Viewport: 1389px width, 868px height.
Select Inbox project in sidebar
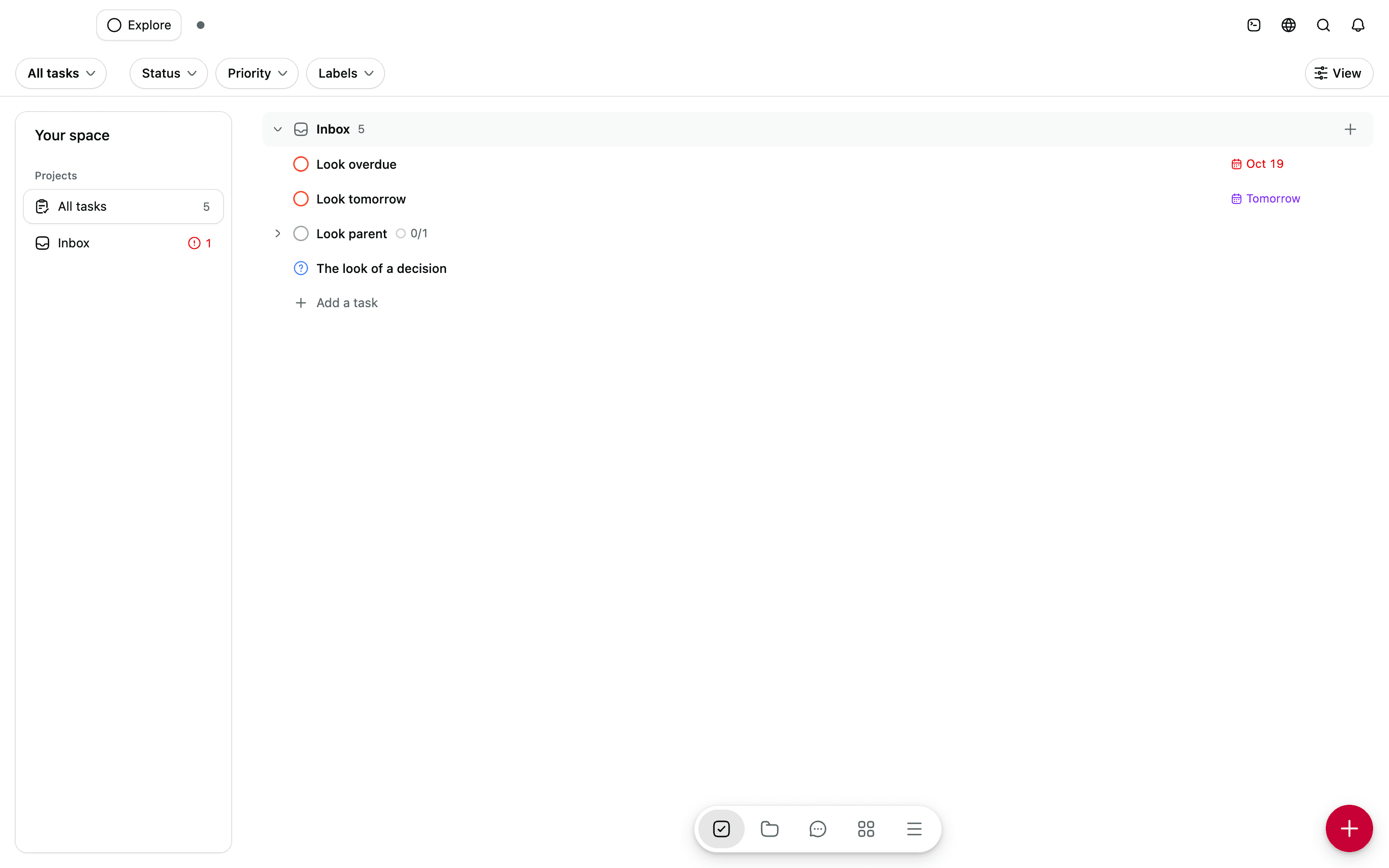[123, 244]
